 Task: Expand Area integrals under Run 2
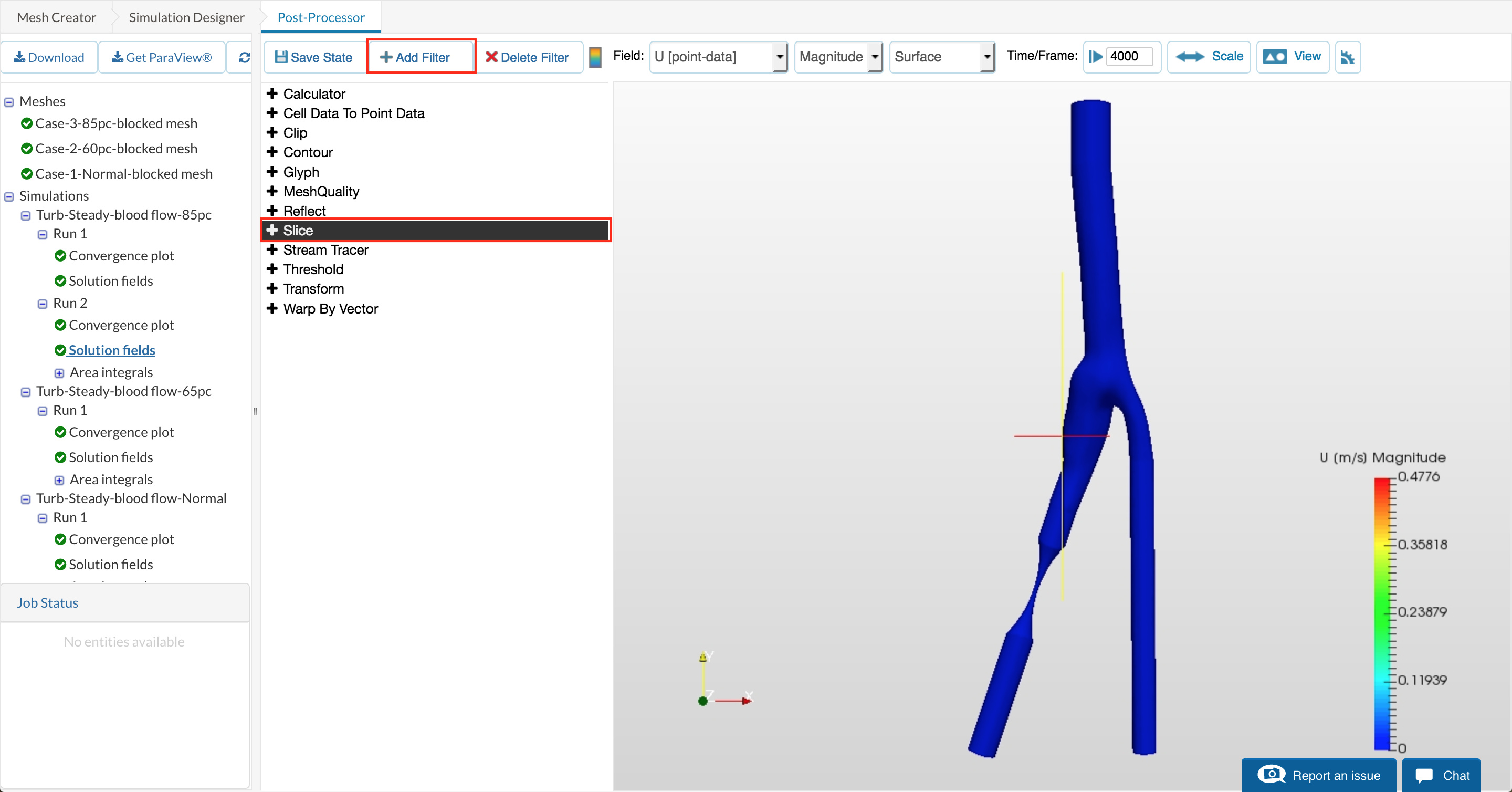click(x=59, y=373)
